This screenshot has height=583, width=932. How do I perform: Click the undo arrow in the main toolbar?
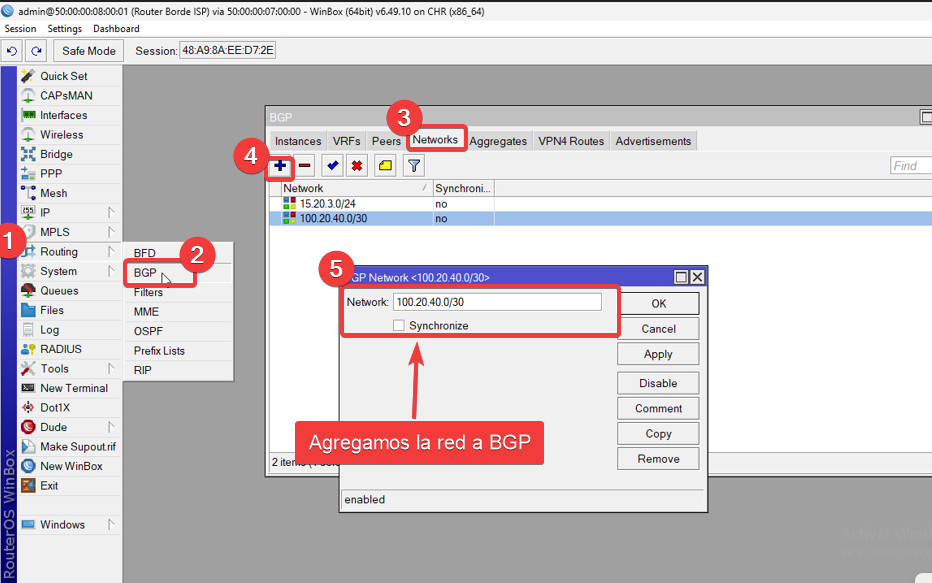[12, 50]
